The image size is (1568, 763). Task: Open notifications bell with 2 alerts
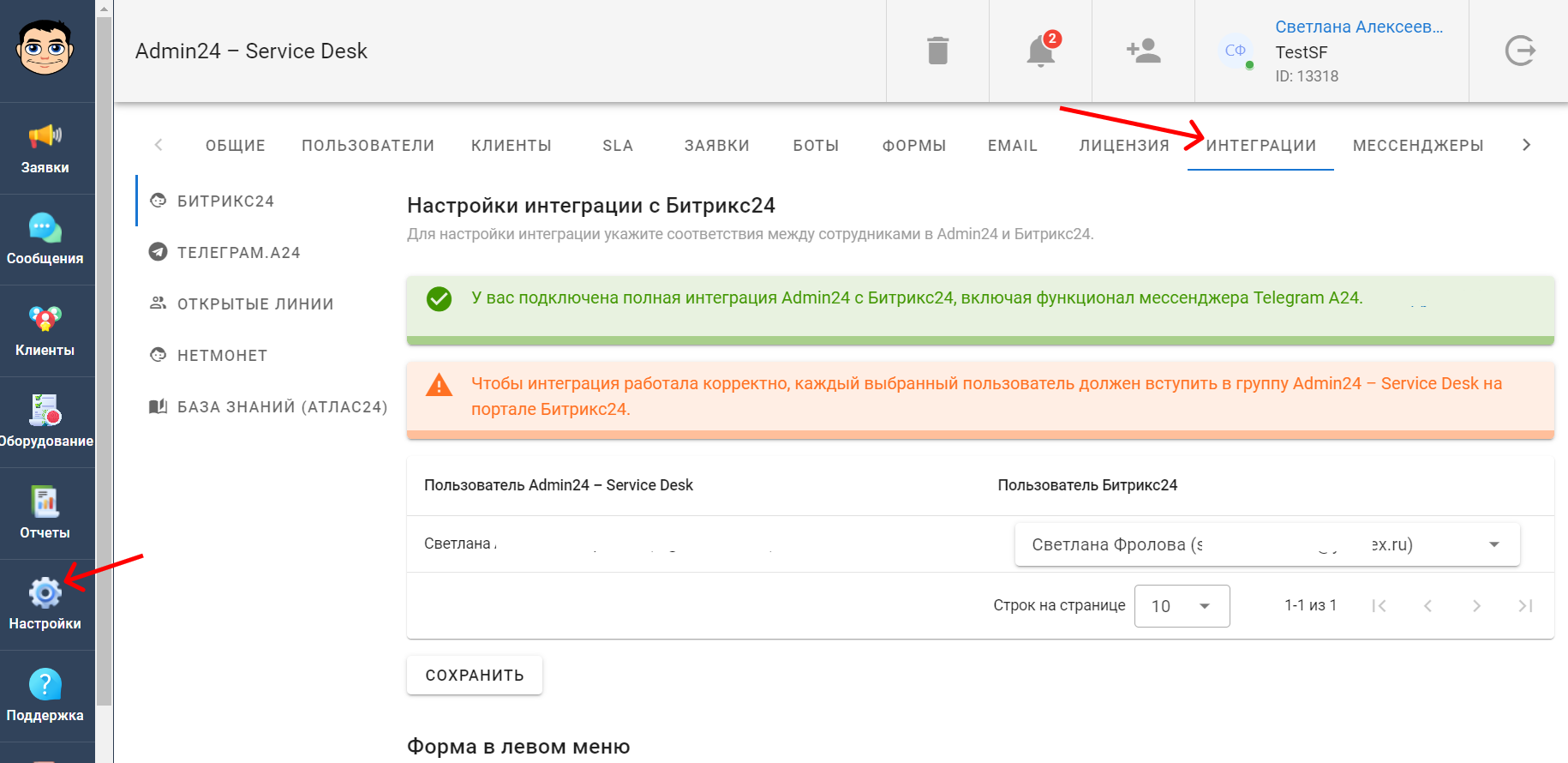click(x=1041, y=51)
